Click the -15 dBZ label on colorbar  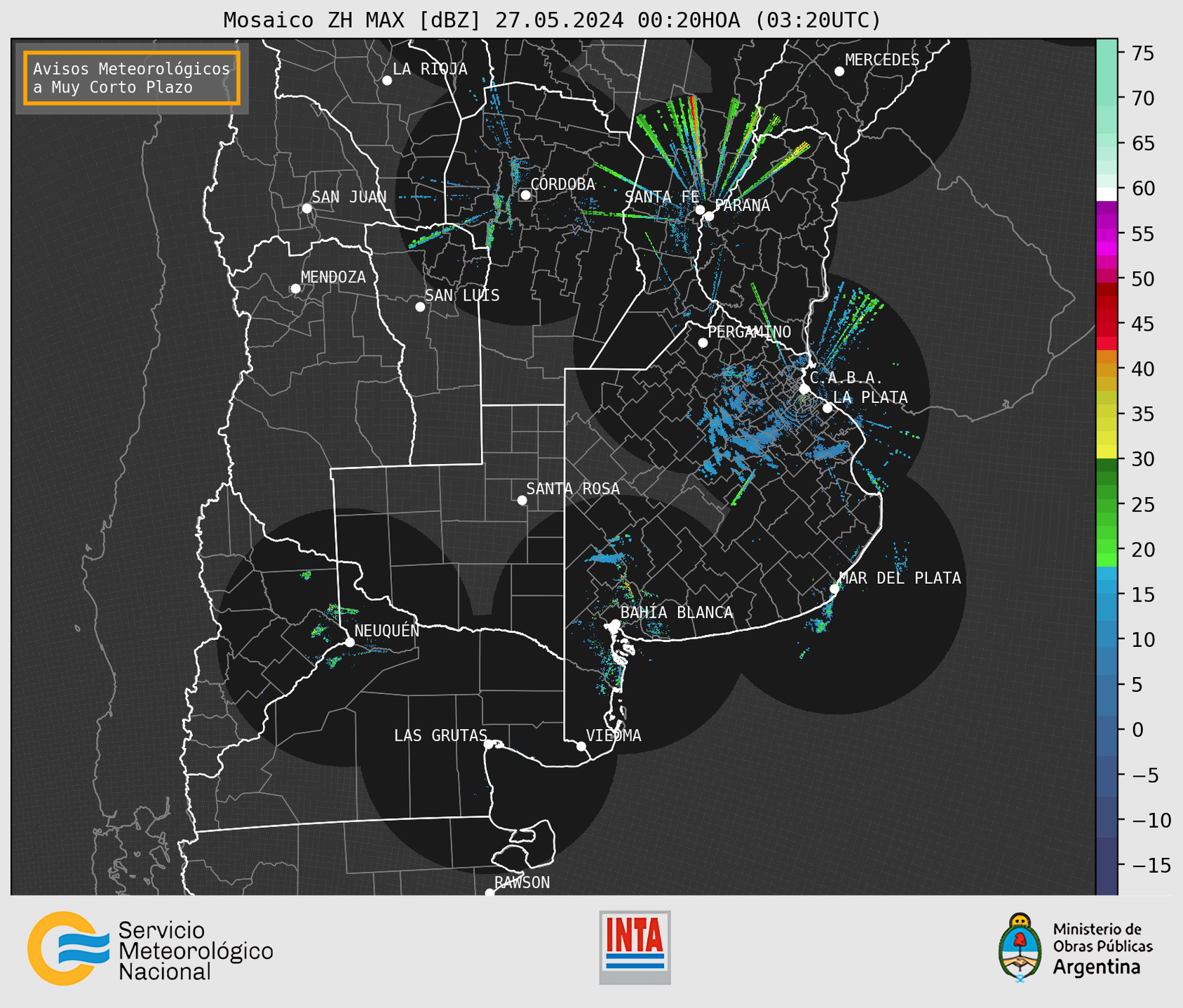tap(1151, 865)
